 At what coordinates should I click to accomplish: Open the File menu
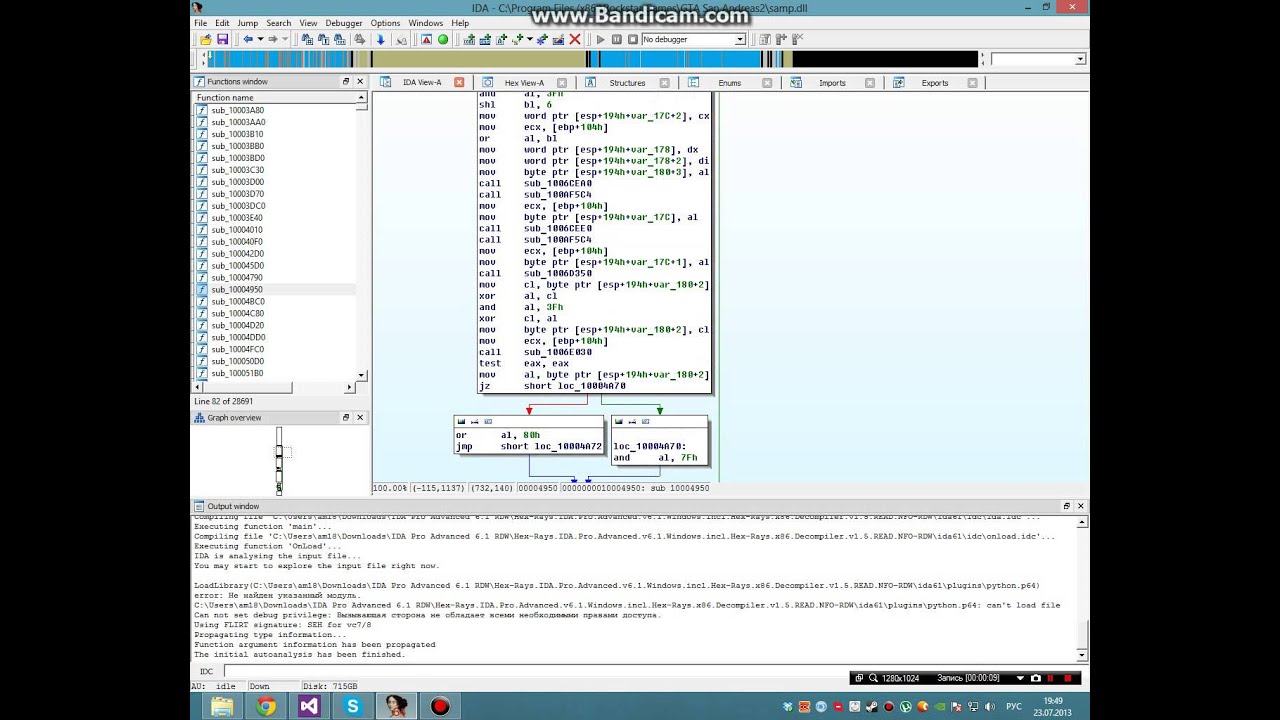point(201,23)
